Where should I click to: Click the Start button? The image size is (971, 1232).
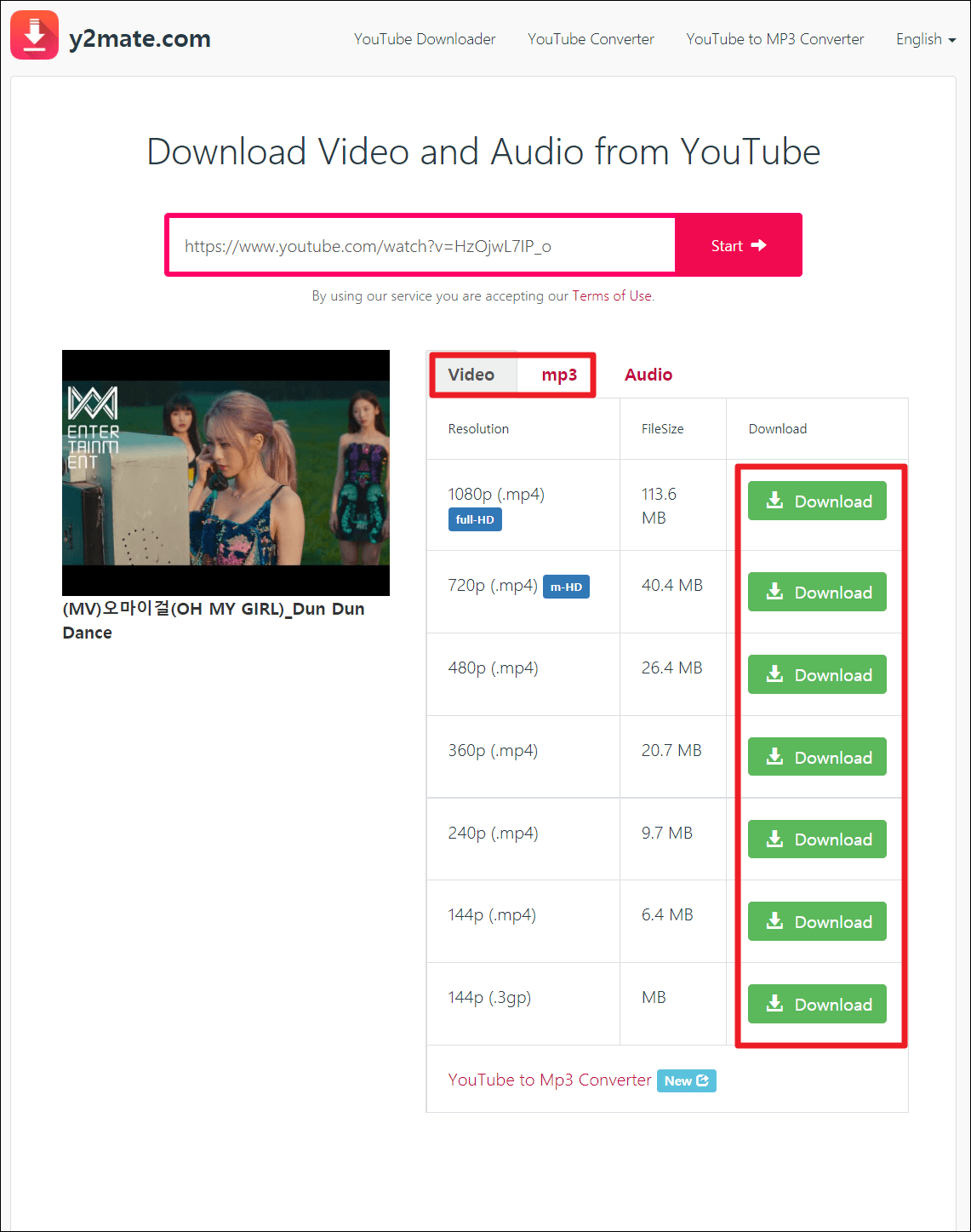(x=739, y=245)
